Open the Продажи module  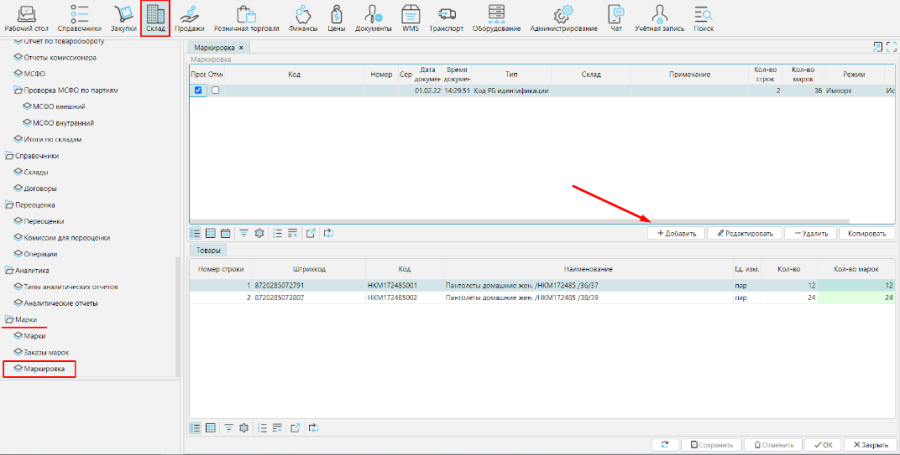190,18
